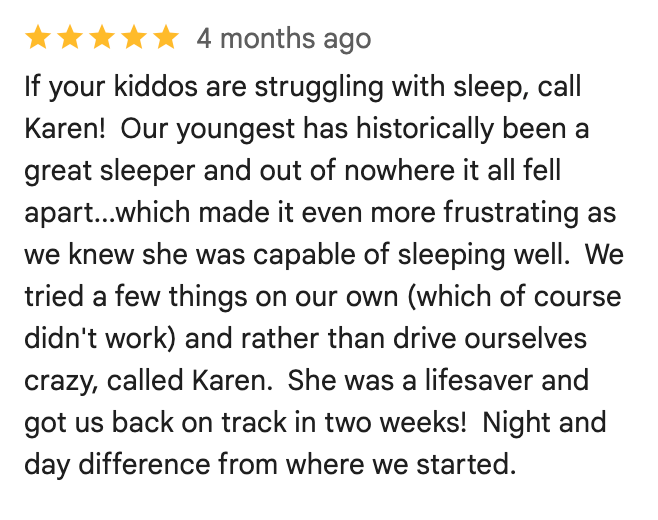Click the parenthetical "(which of course" text
This screenshot has height=520, width=658.
[507, 297]
